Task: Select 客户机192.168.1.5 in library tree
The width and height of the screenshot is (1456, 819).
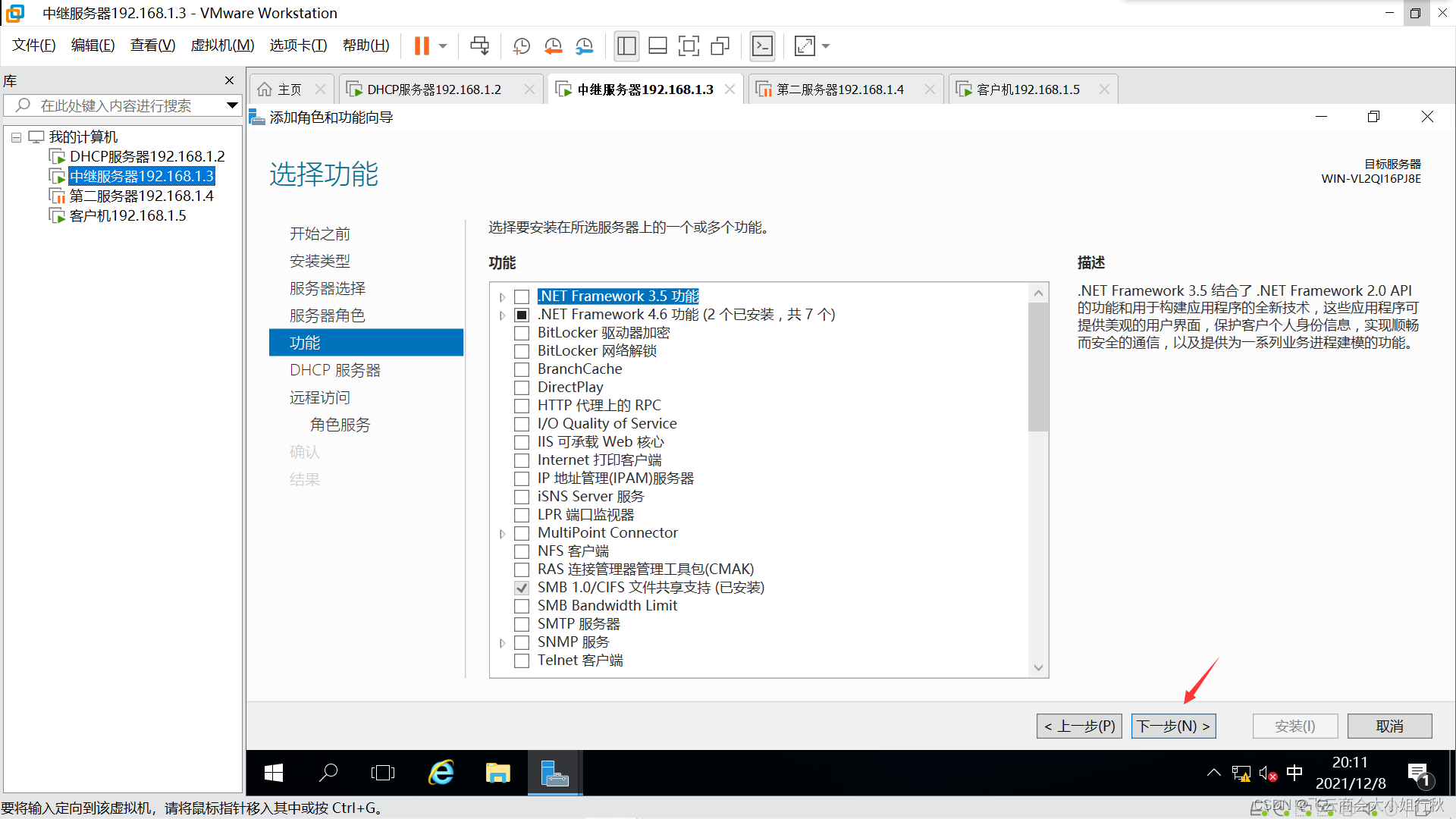Action: point(127,216)
